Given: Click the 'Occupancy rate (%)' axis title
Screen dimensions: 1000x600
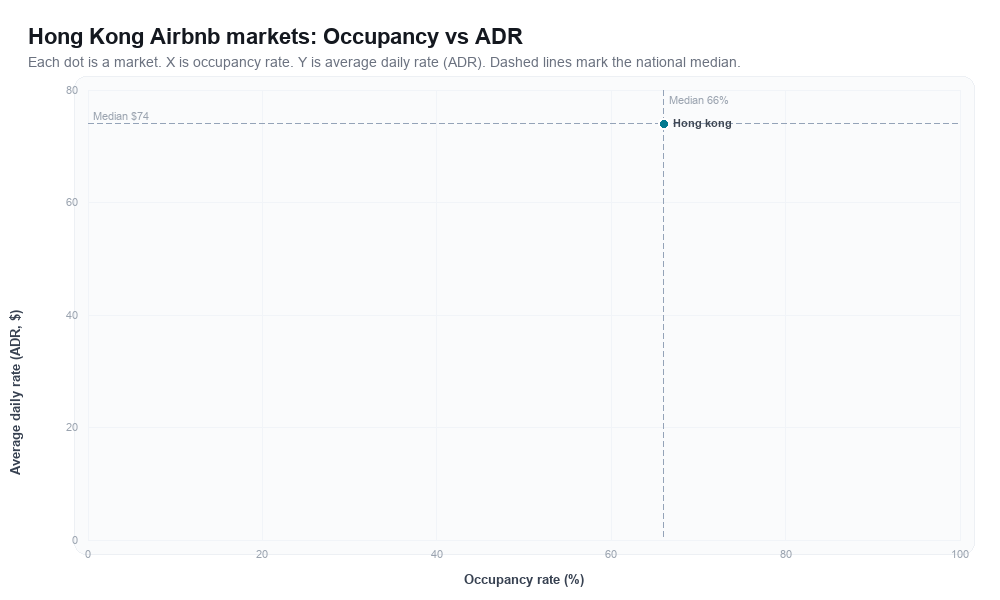Looking at the screenshot, I should coord(524,580).
